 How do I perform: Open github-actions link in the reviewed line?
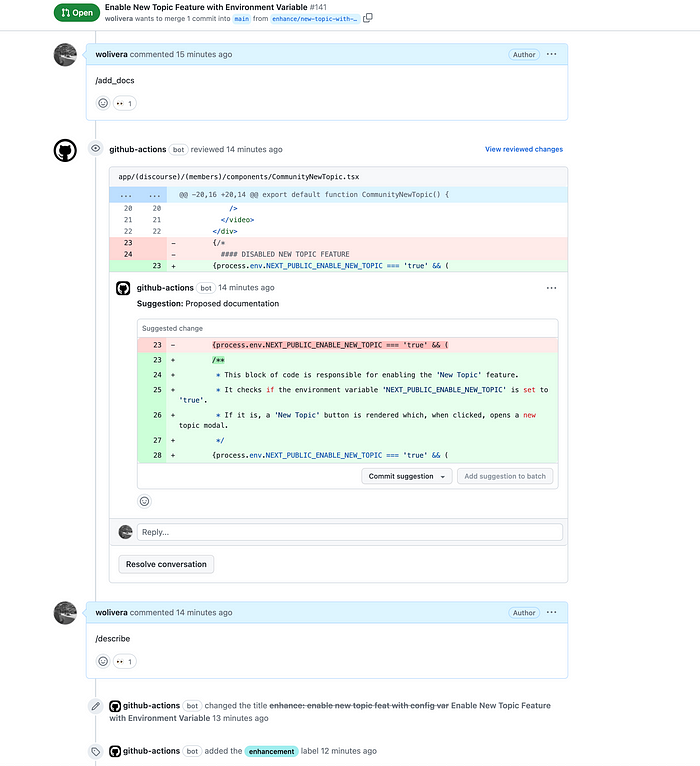point(138,149)
